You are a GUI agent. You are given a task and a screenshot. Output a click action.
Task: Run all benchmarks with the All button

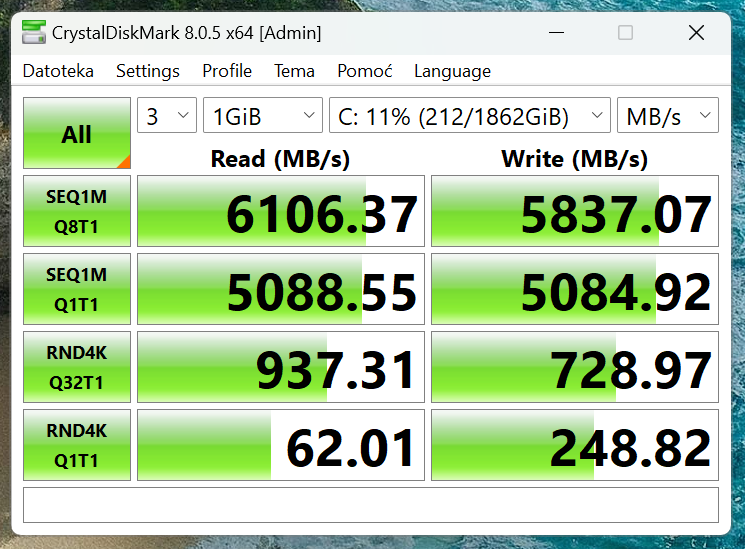click(77, 134)
